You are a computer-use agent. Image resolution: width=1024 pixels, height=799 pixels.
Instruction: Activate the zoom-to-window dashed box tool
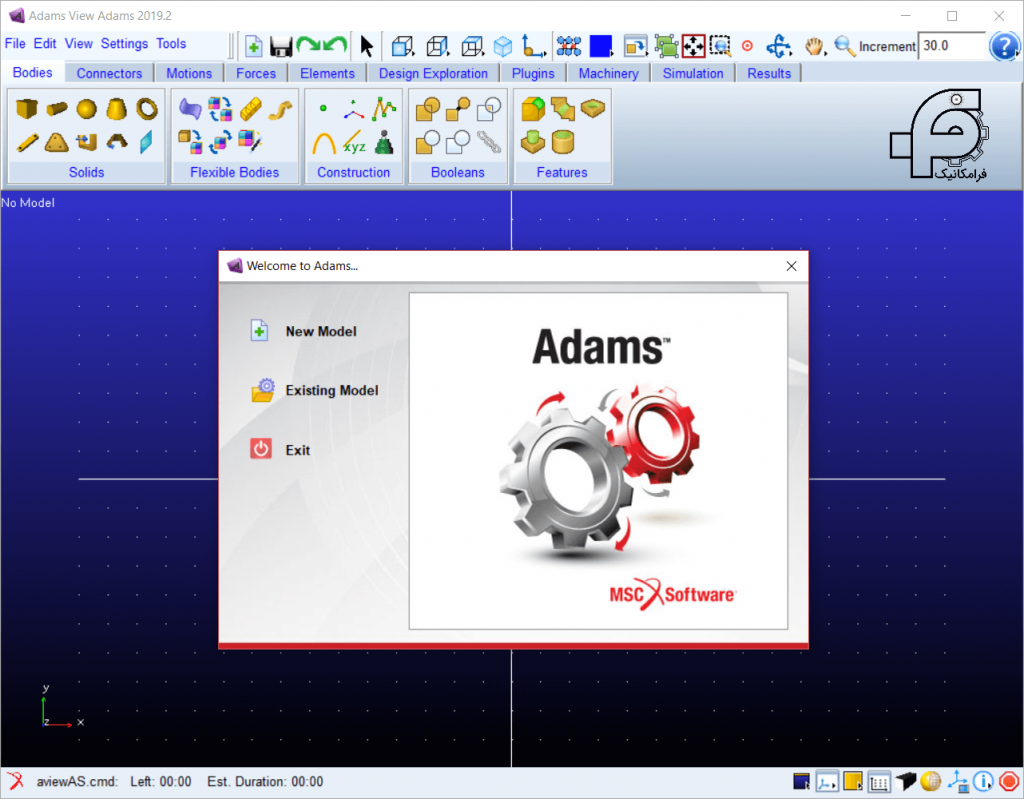720,46
